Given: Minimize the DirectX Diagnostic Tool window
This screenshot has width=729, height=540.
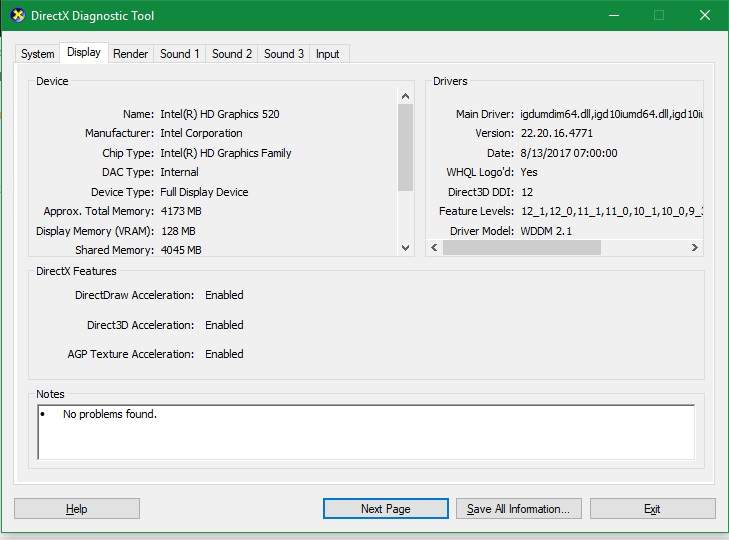Looking at the screenshot, I should pos(614,15).
